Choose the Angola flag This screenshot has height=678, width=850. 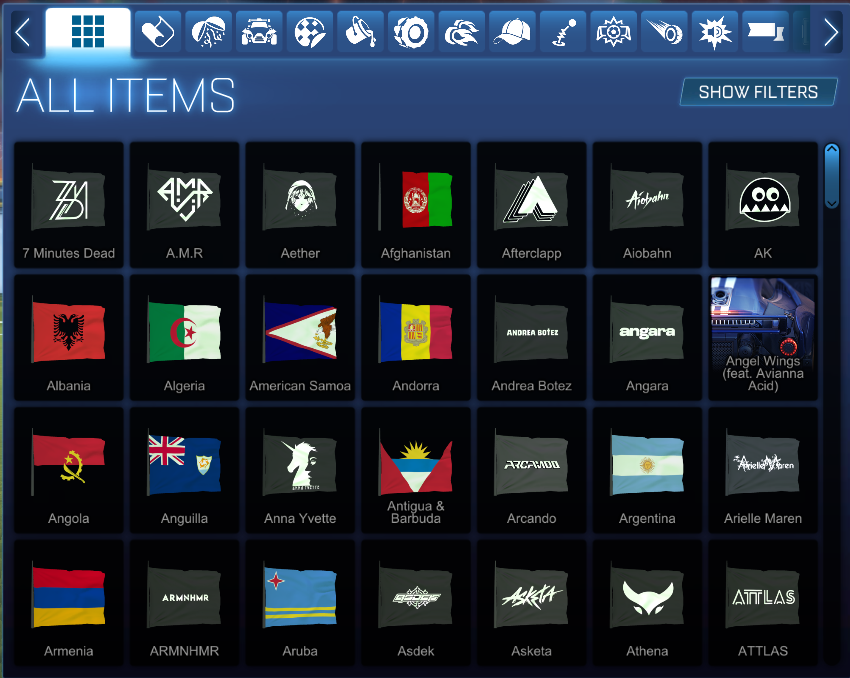coord(69,470)
